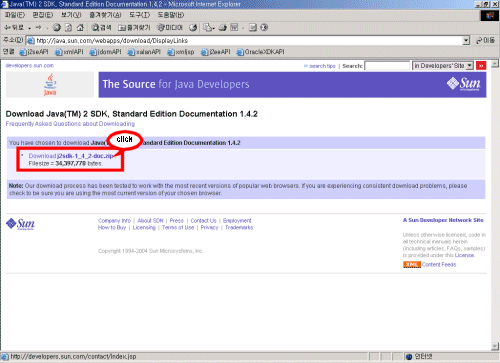Screen dimensions: 500x363
Task: Open the 'in Developers' Site' search scope dropdown
Action: 443,66
